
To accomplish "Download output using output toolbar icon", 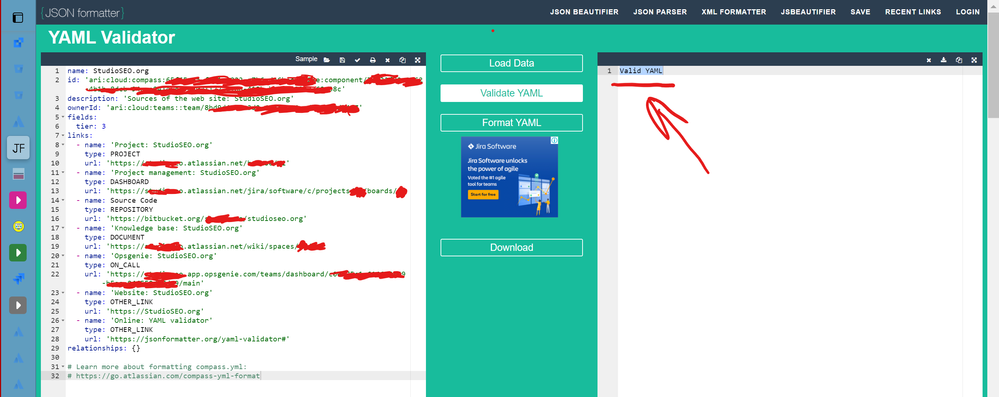I will click(944, 60).
